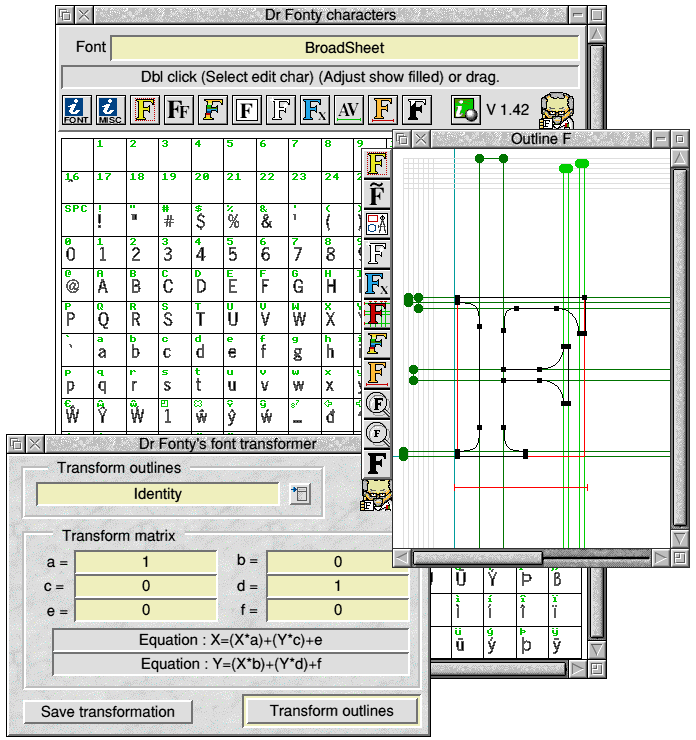Zoom out with the small F magnifier
The width and height of the screenshot is (696, 740).
click(377, 433)
